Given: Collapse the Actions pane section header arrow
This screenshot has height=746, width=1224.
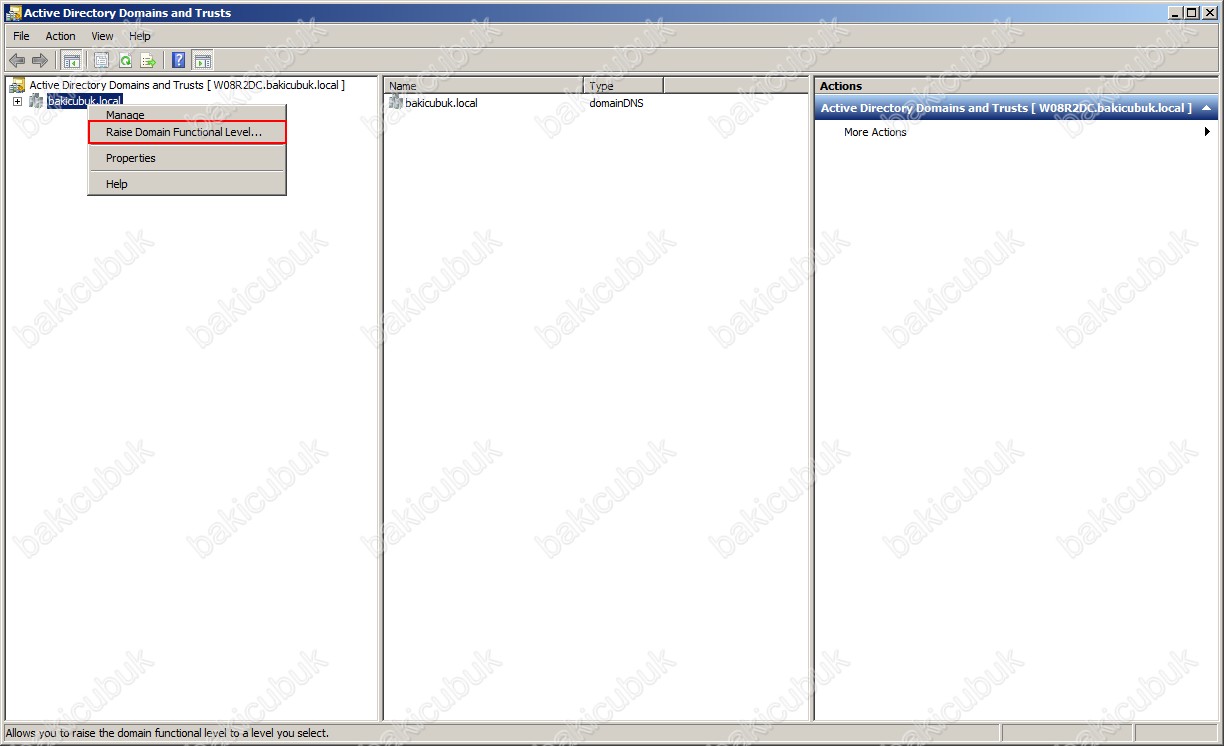Looking at the screenshot, I should (1207, 108).
